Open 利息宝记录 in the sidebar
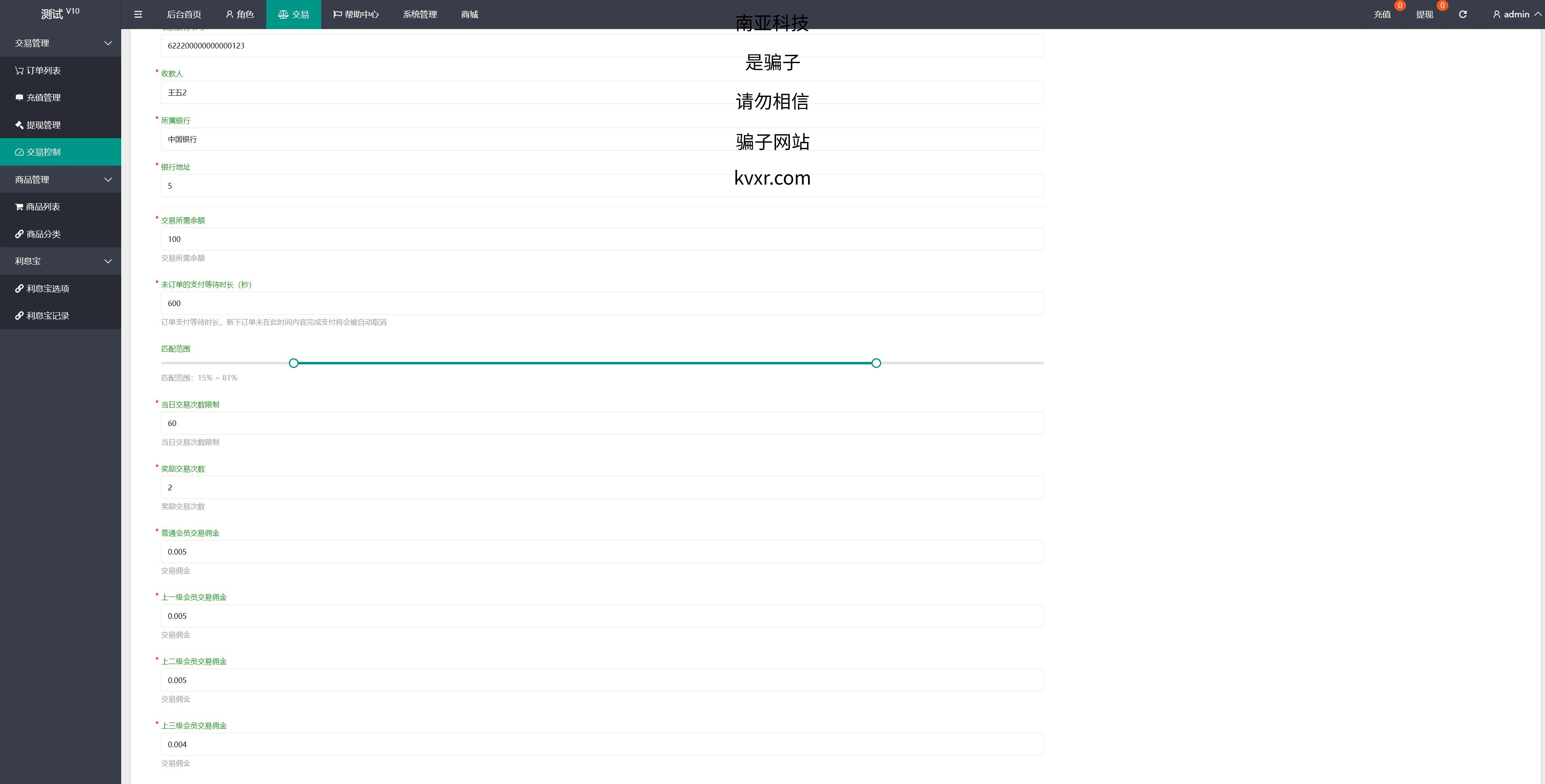This screenshot has height=784, width=1545. [x=47, y=315]
